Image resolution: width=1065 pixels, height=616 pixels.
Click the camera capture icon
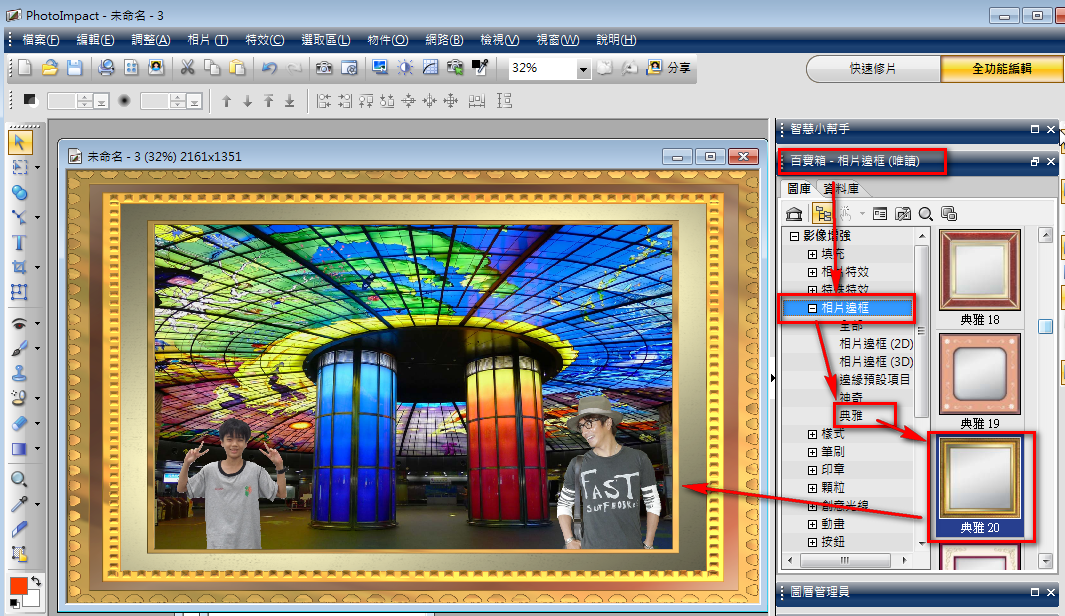coord(324,68)
